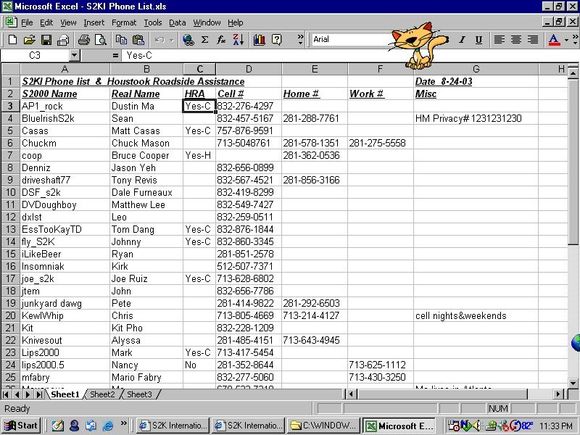
Task: Click the Undo arrow icon
Action: click(159, 40)
